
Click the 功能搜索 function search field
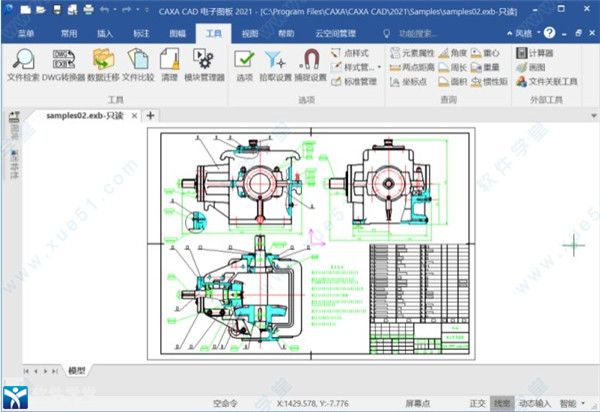pyautogui.click(x=420, y=33)
